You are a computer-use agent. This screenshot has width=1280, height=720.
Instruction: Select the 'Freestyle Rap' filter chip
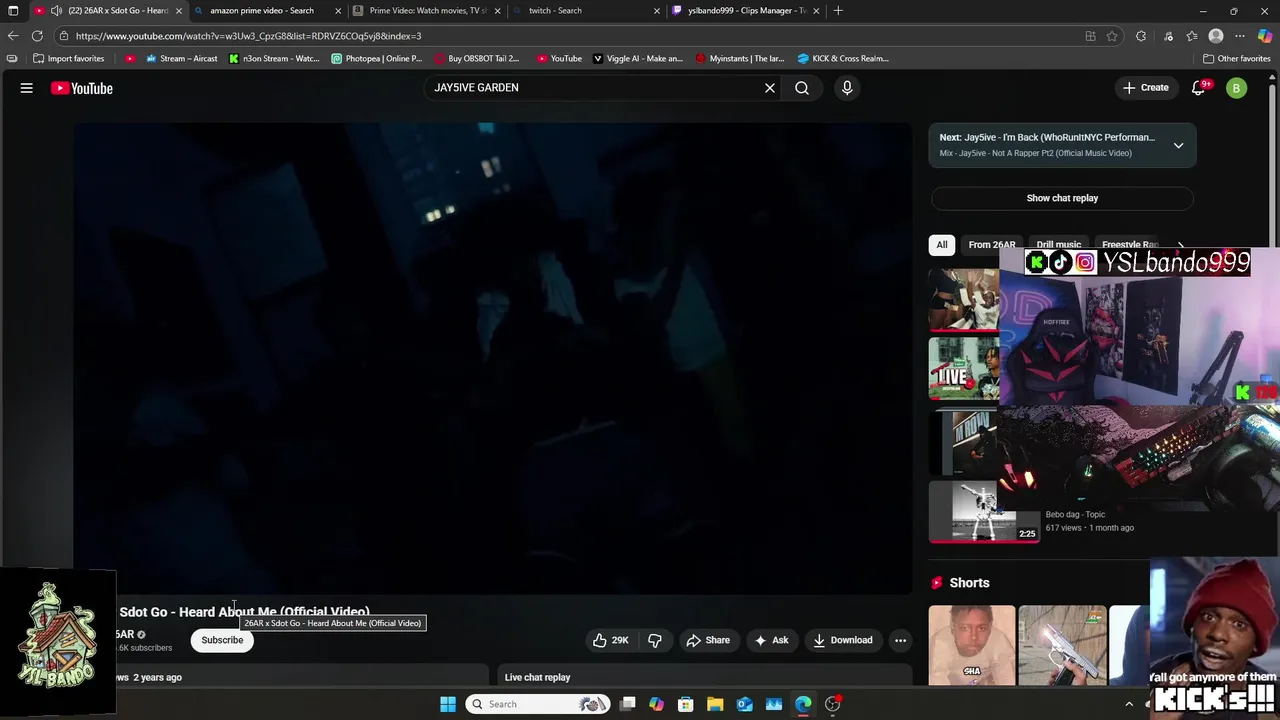click(1130, 245)
